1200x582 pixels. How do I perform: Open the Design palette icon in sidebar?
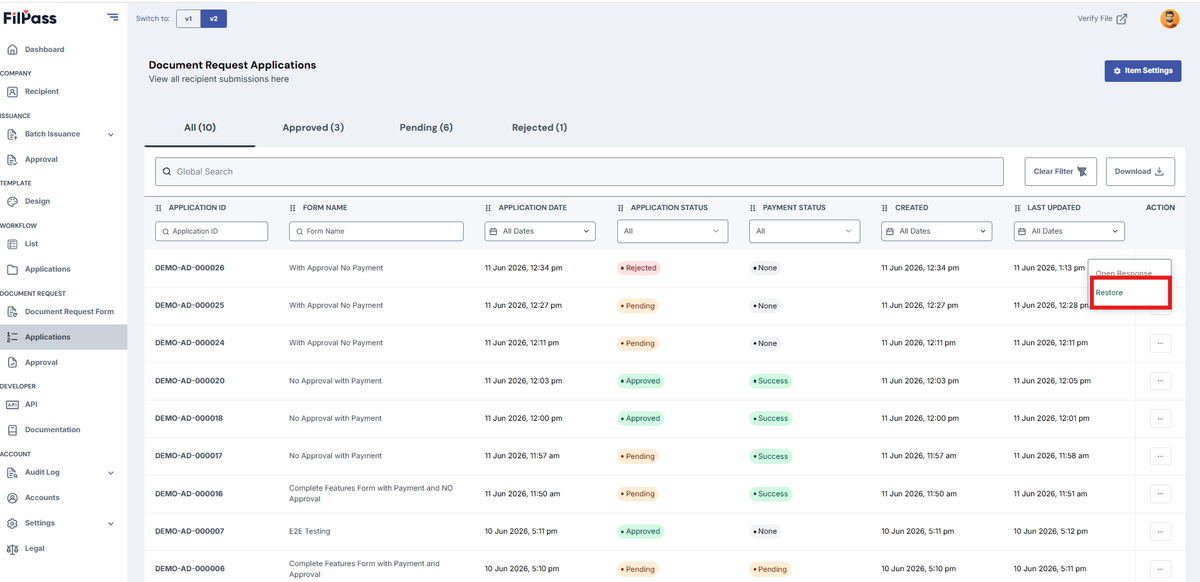(x=12, y=201)
